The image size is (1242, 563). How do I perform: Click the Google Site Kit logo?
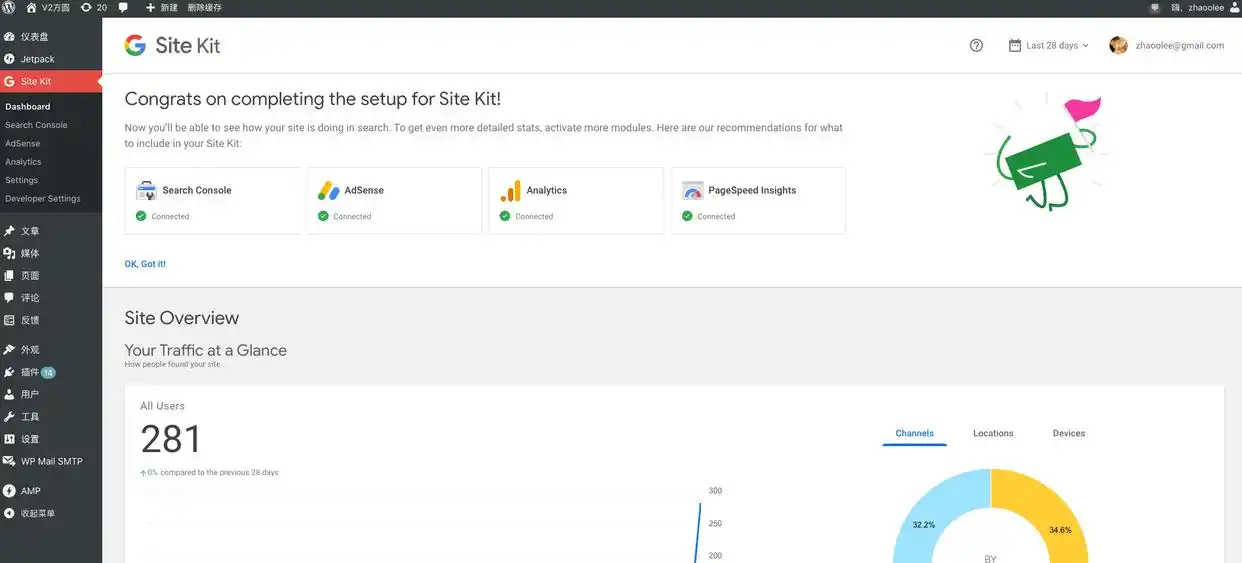pyautogui.click(x=171, y=45)
